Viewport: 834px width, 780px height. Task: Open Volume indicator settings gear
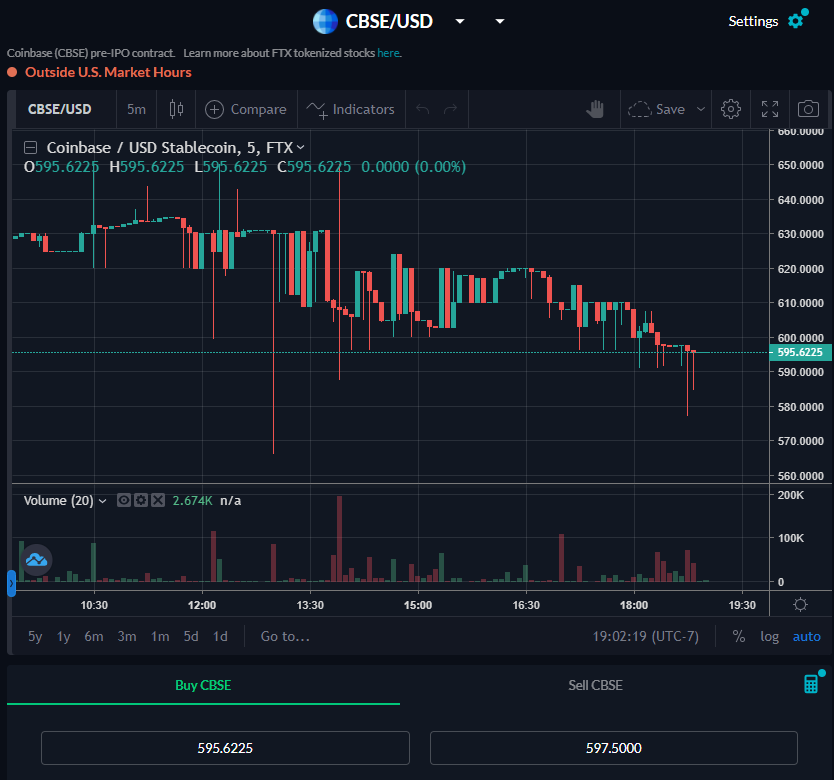(141, 500)
